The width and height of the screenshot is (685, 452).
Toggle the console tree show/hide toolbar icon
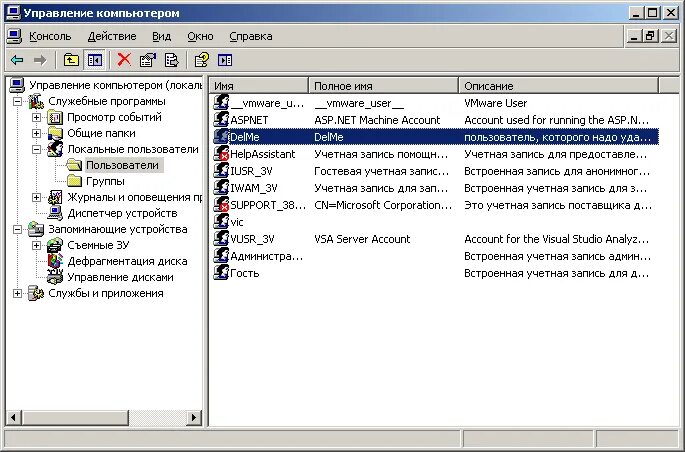(94, 60)
